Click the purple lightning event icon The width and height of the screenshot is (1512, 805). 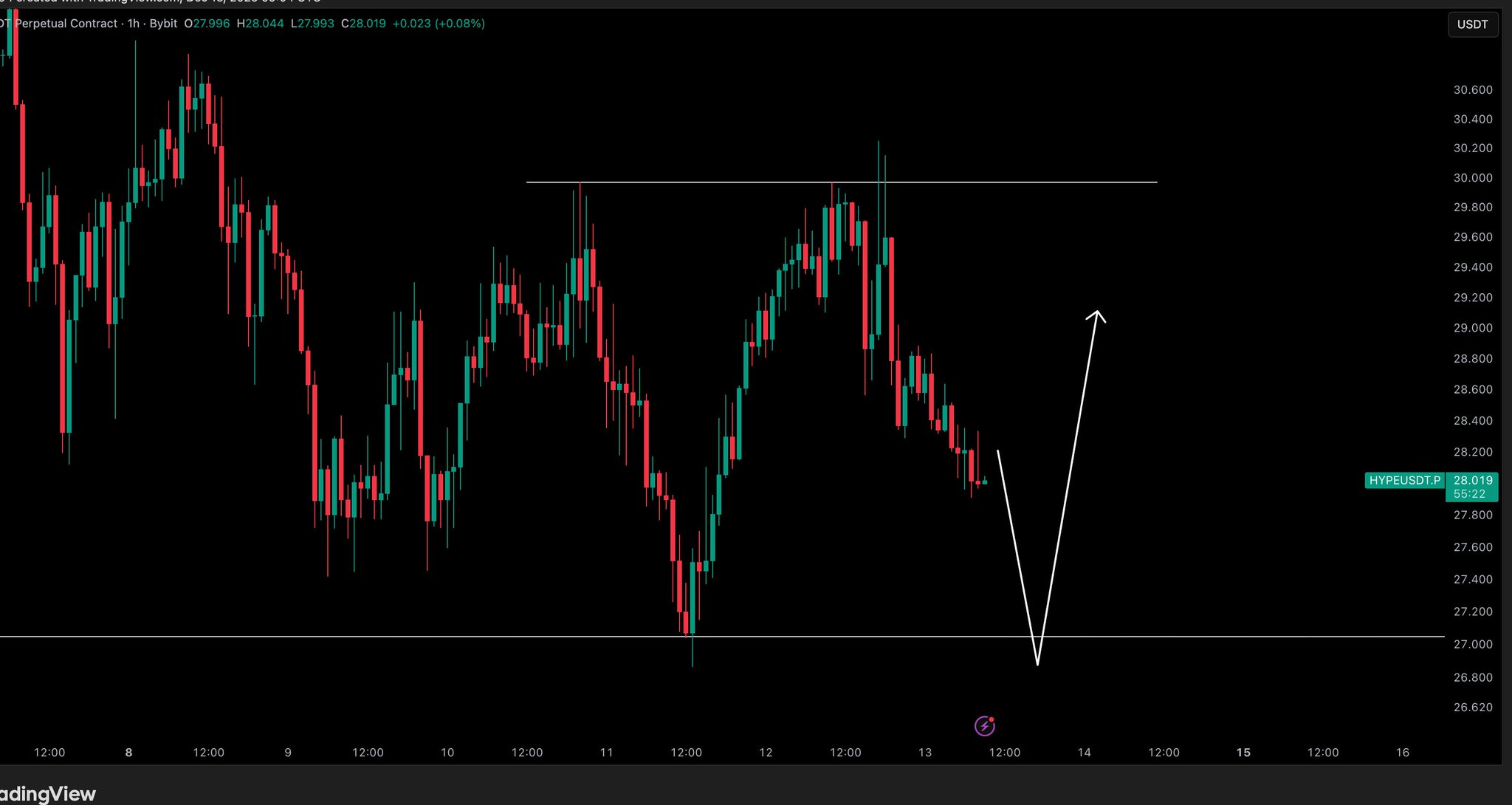984,726
